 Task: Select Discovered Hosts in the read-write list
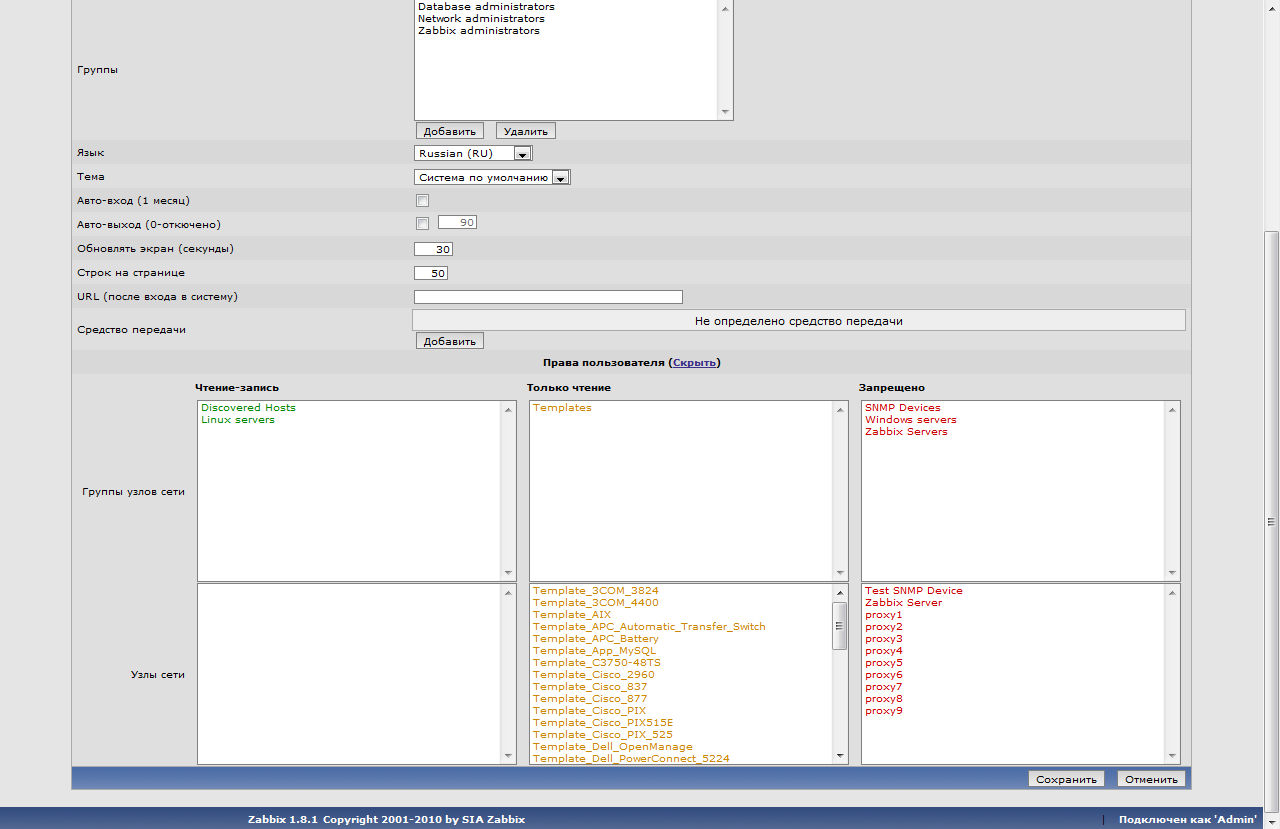click(x=248, y=408)
